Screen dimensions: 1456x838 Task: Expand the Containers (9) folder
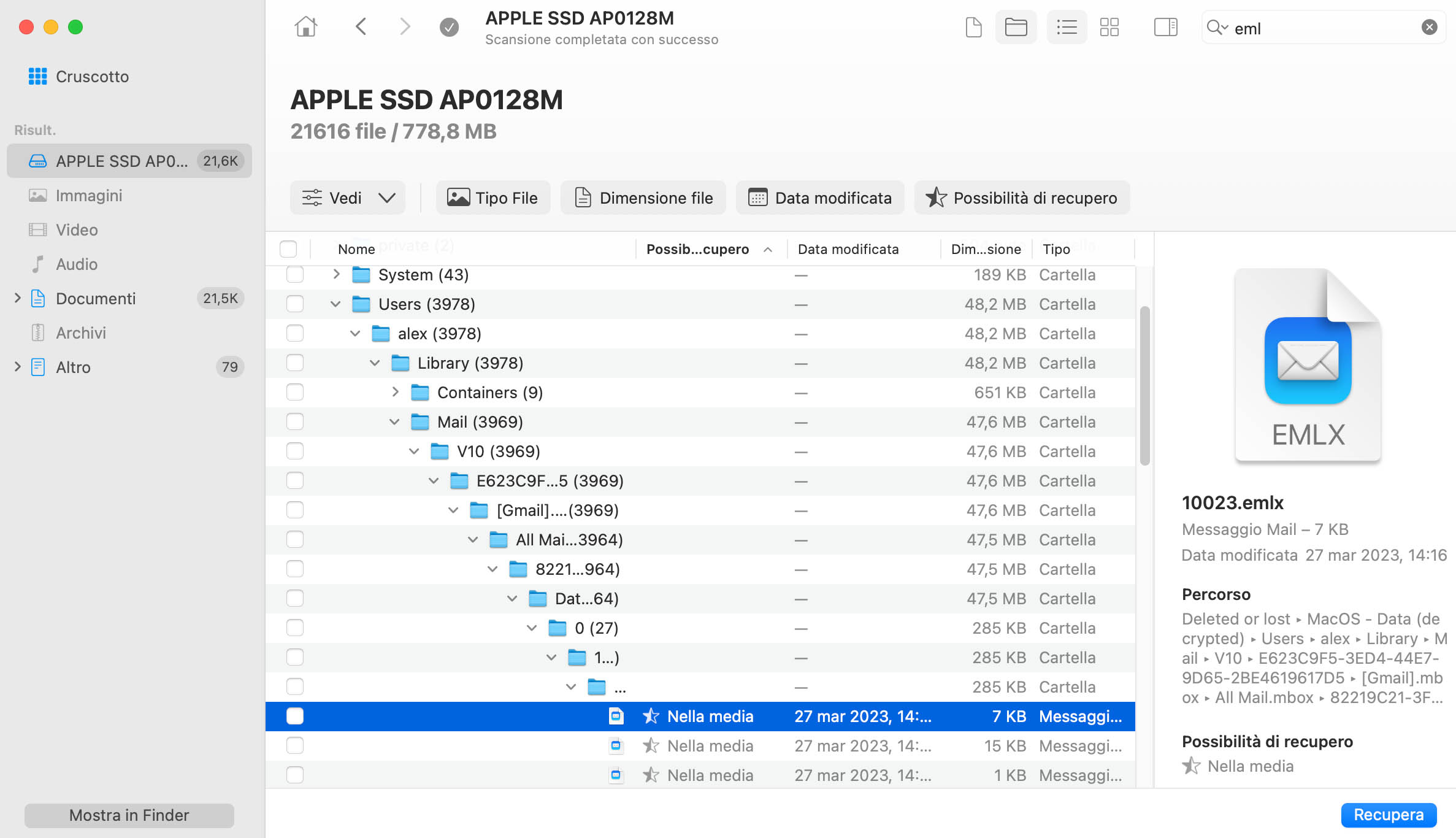tap(395, 393)
